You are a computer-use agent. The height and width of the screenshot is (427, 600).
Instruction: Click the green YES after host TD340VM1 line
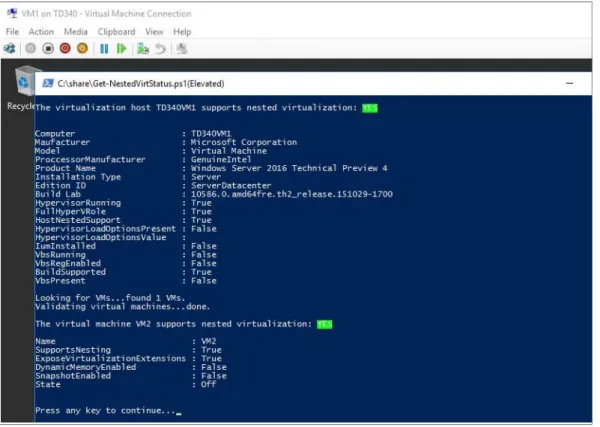[x=370, y=108]
